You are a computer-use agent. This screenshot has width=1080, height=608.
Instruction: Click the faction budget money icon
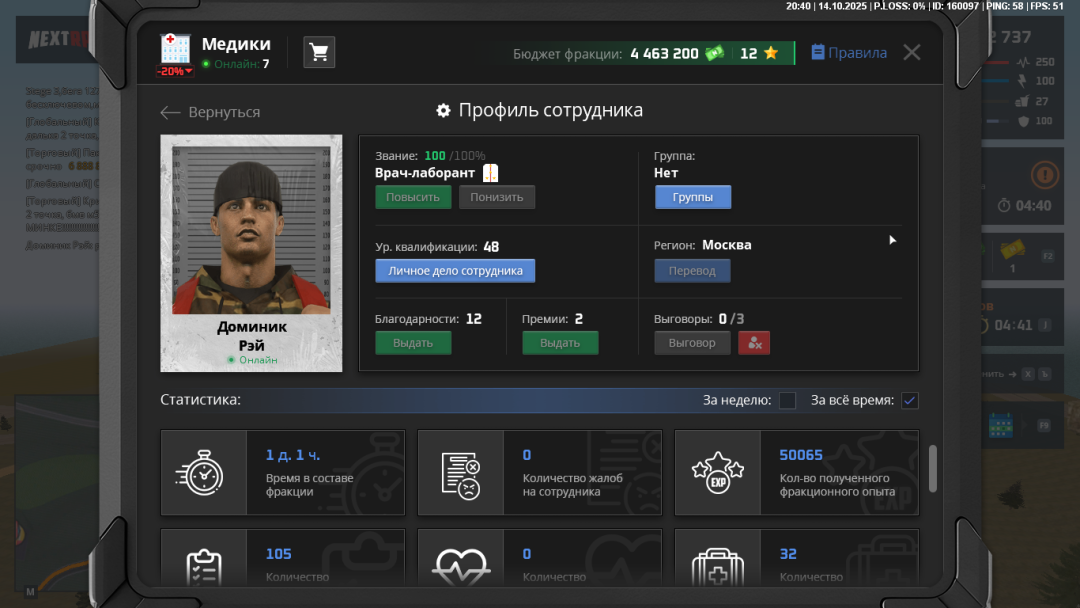(714, 53)
